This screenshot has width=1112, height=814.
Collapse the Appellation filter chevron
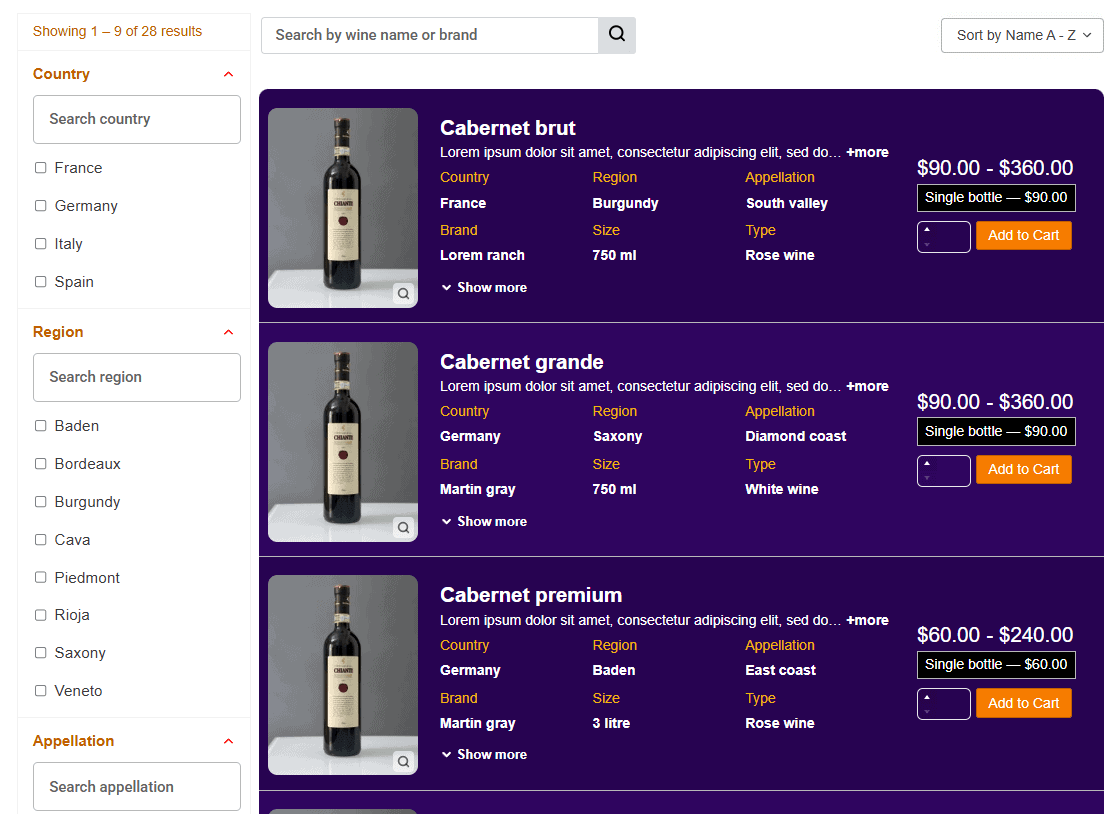click(x=228, y=741)
